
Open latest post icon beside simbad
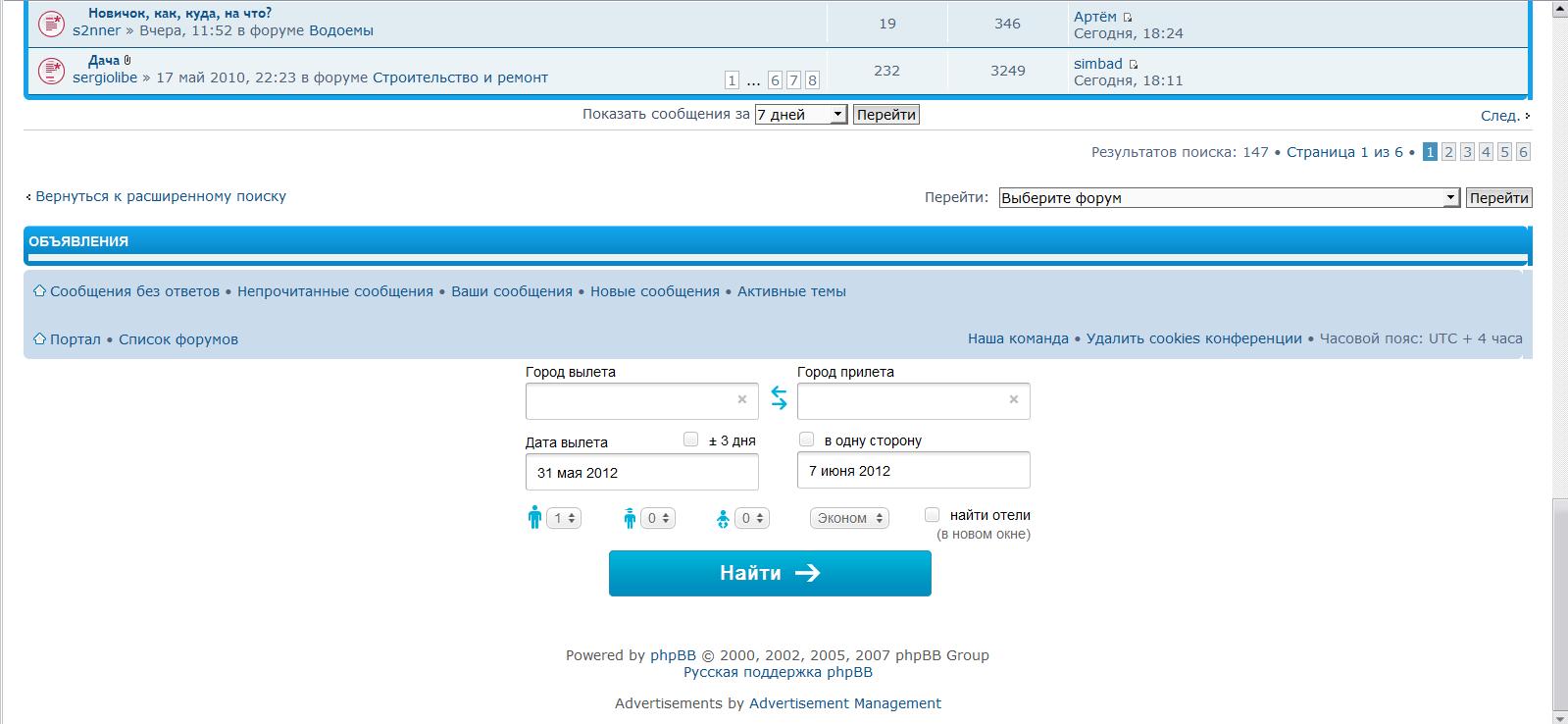pos(1133,65)
